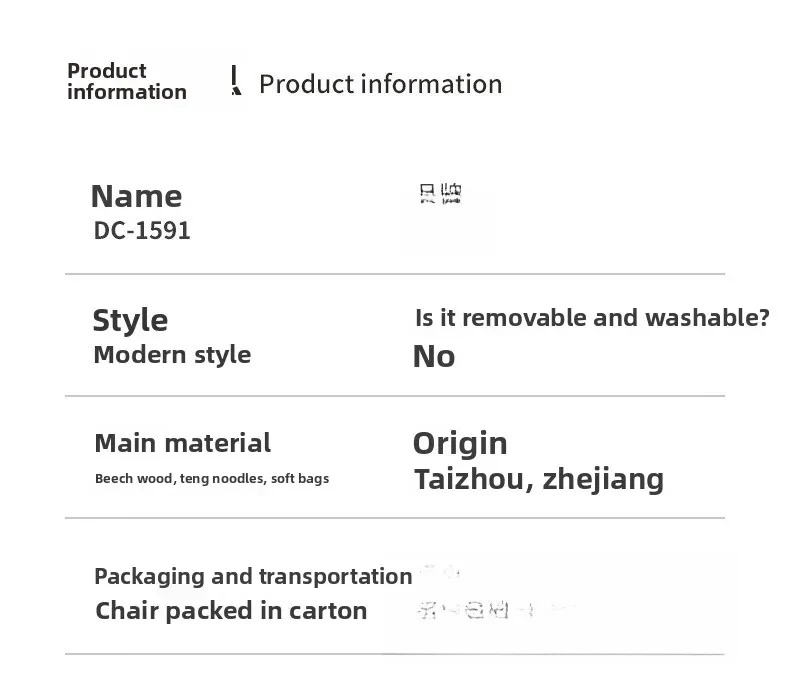Click the Main material label
Image resolution: width=790 pixels, height=684 pixels.
tap(182, 443)
